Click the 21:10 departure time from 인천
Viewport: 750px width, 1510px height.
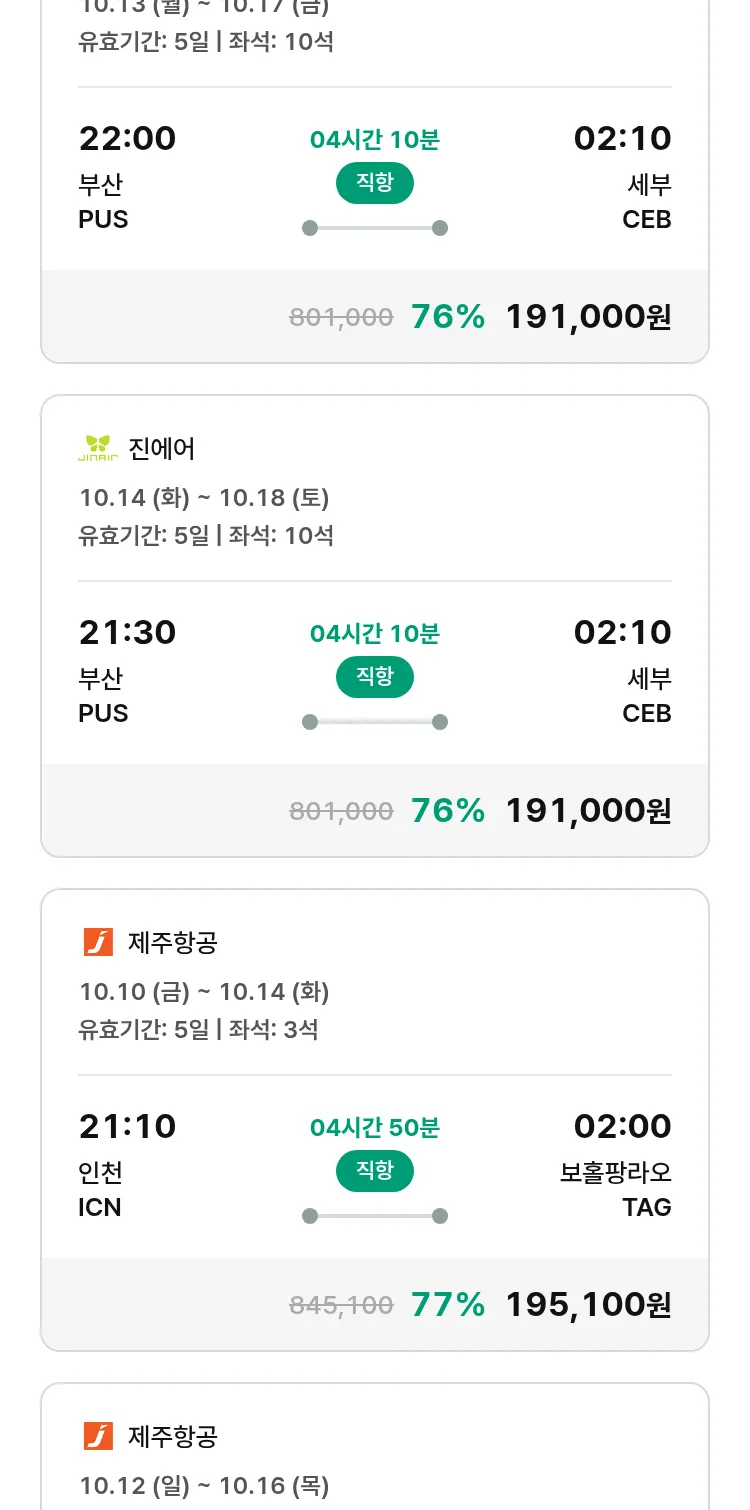click(127, 1126)
